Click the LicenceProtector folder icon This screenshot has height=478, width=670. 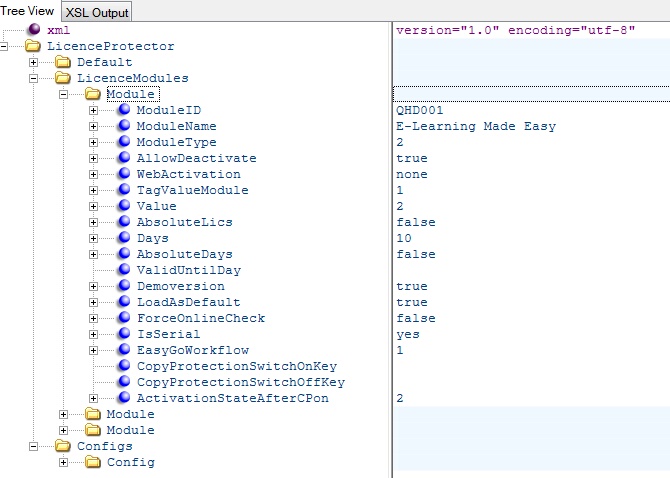[x=34, y=46]
